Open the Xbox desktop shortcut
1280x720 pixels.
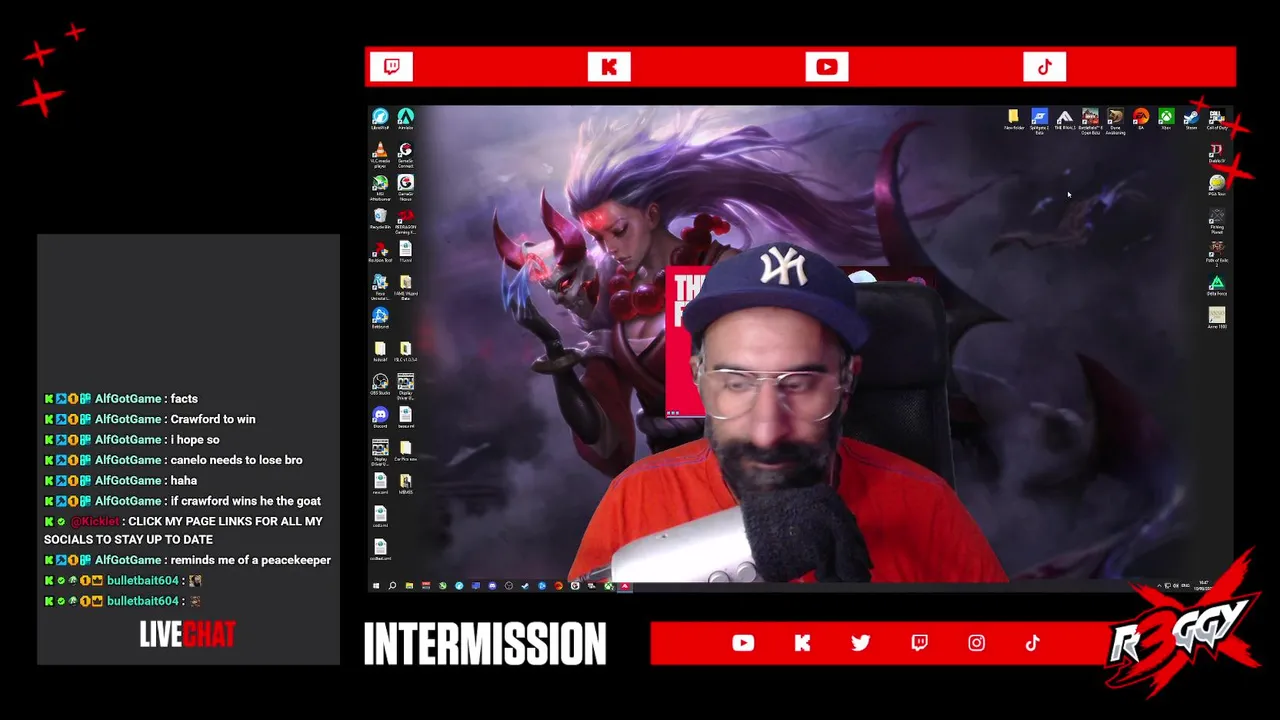(1166, 120)
